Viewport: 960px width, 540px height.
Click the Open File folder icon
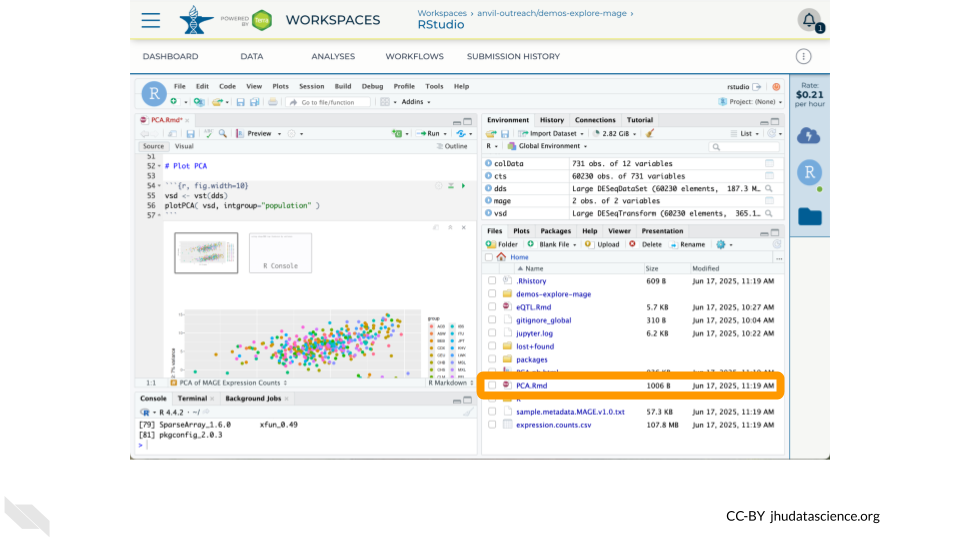[x=217, y=102]
